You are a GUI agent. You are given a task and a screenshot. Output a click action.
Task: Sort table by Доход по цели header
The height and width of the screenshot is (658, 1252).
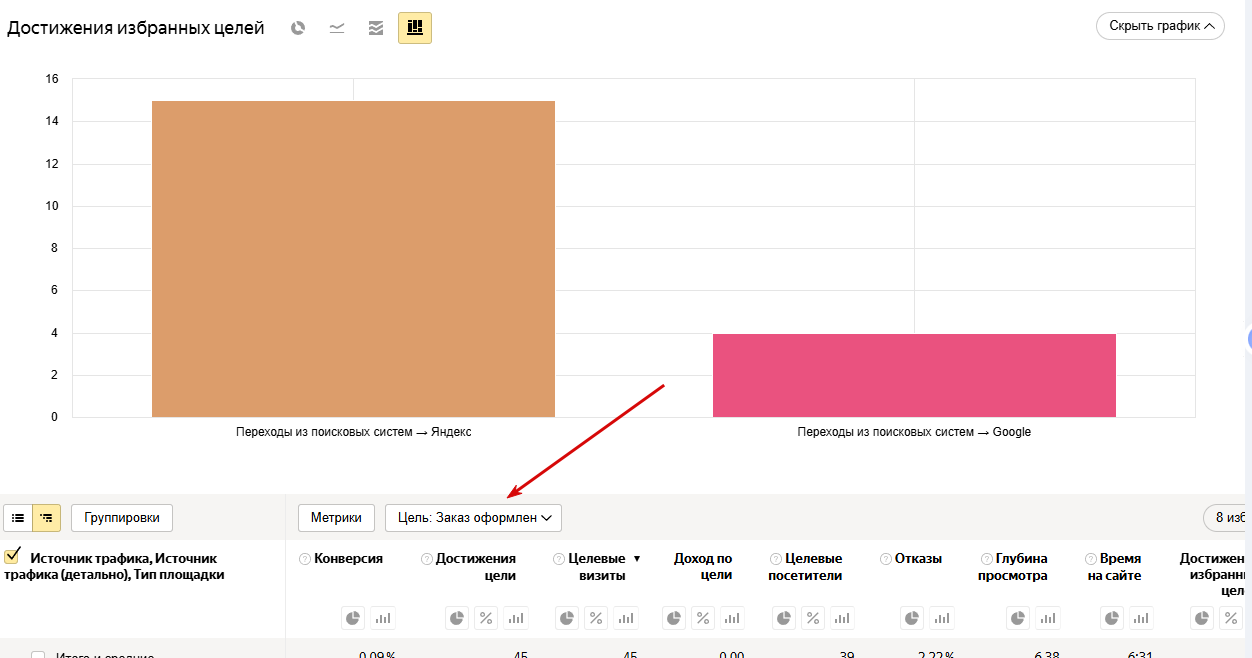[x=703, y=567]
